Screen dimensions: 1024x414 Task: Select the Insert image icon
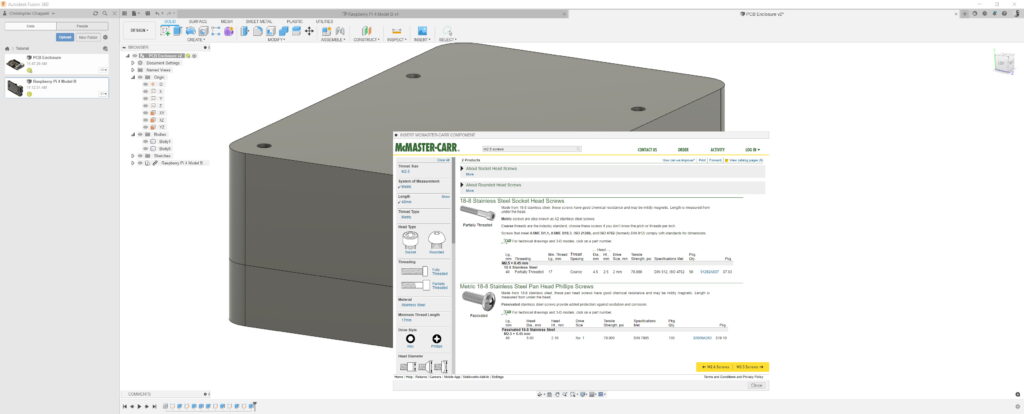pyautogui.click(x=422, y=31)
